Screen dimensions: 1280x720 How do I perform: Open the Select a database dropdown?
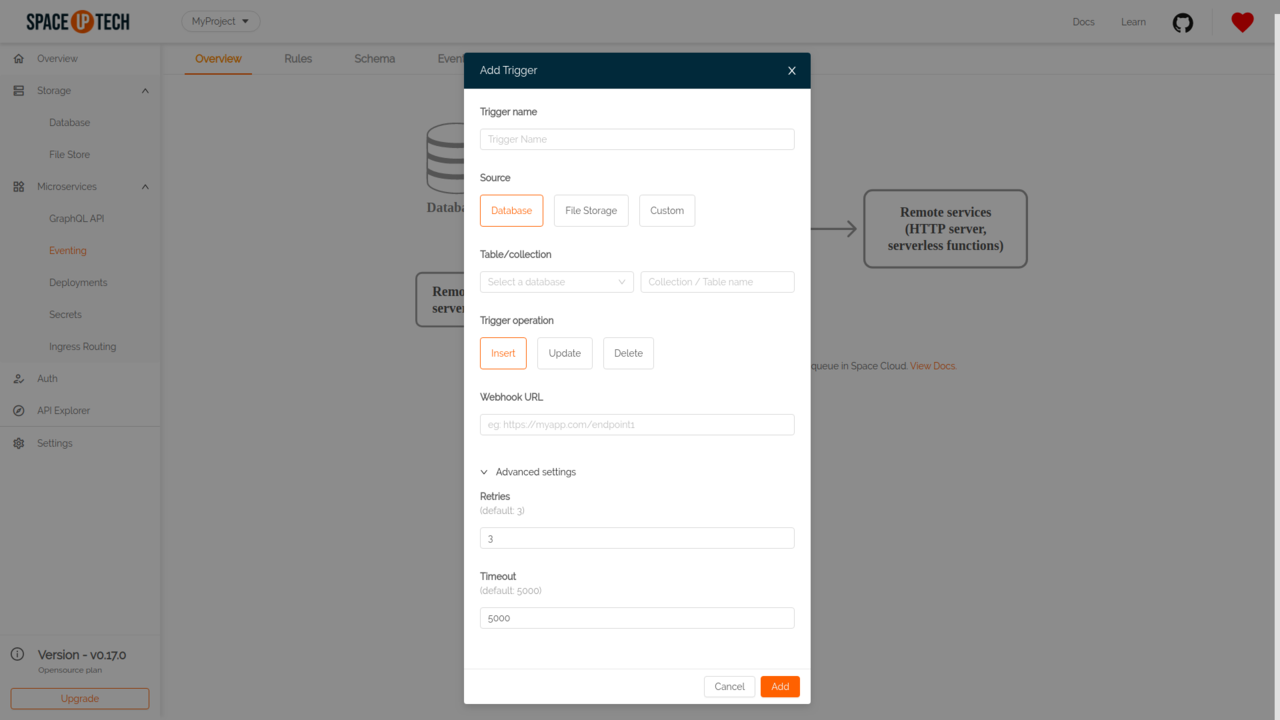(556, 282)
